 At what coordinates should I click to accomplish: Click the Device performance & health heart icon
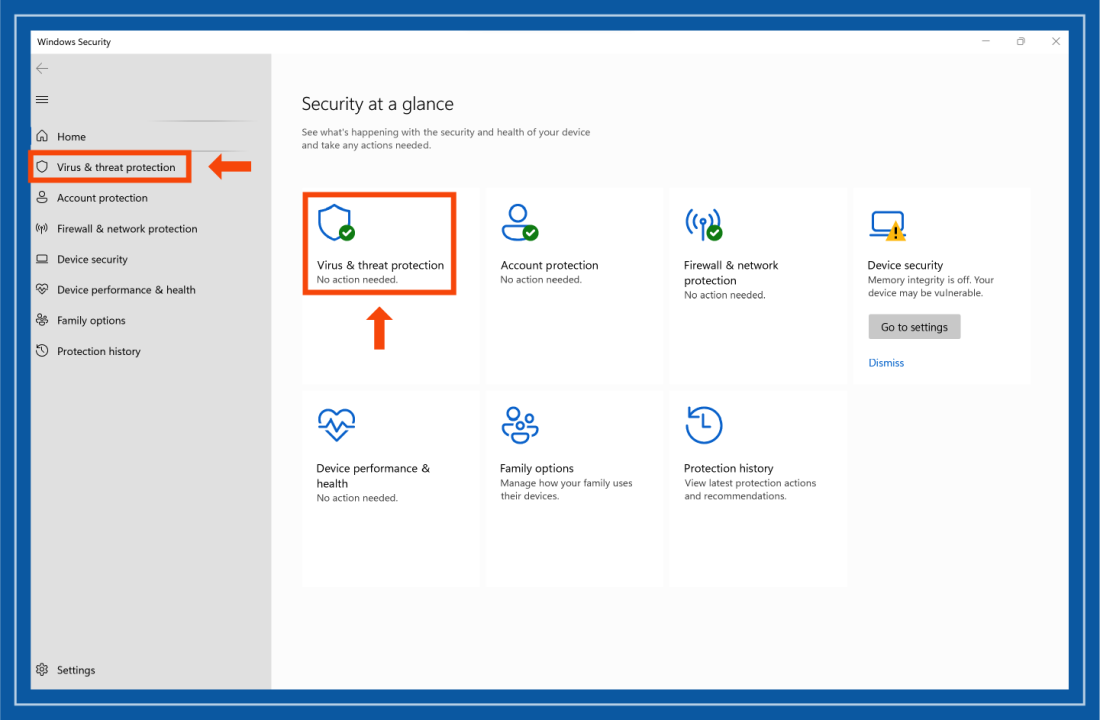point(42,289)
